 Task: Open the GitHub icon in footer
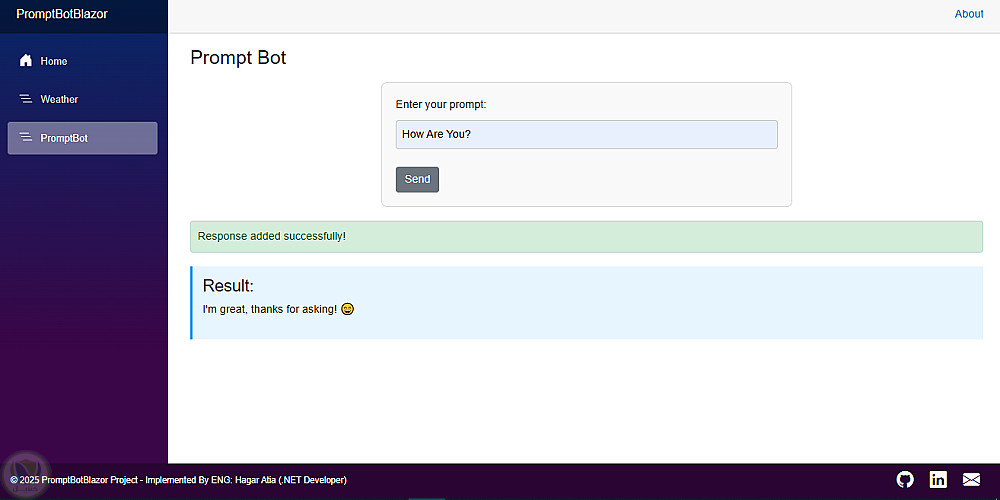click(x=905, y=480)
